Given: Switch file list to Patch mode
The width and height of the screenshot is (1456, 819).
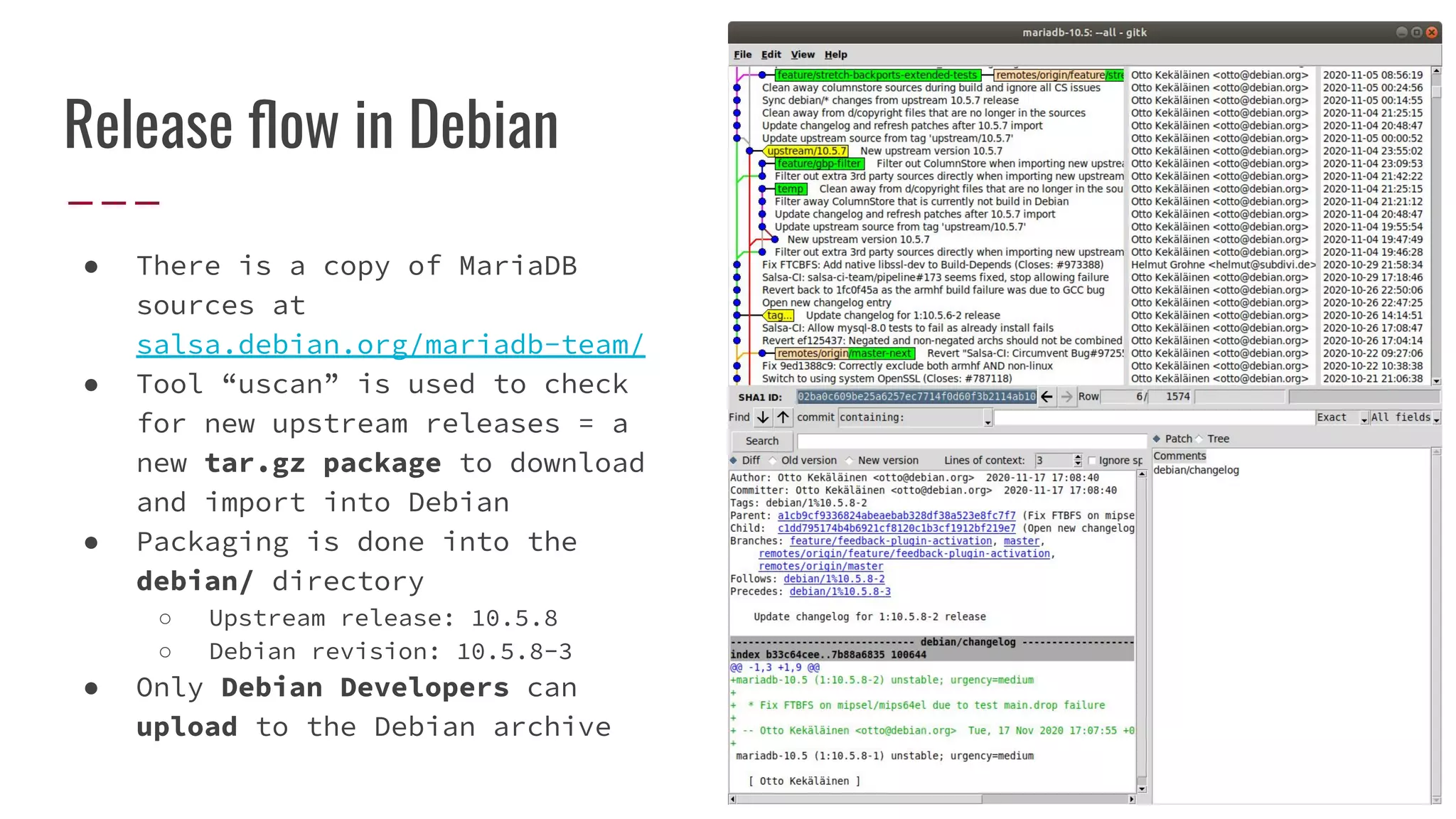Looking at the screenshot, I should coord(1172,439).
